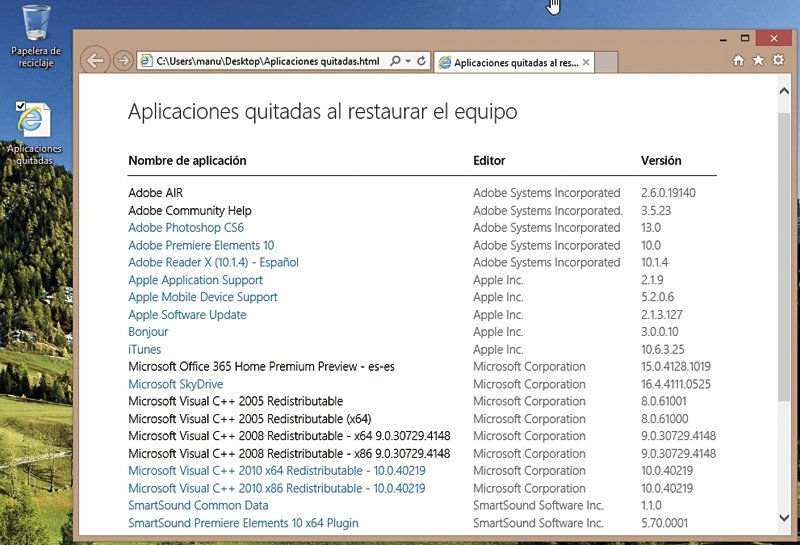The width and height of the screenshot is (800, 545).
Task: Click scrollbar up arrow
Action: click(x=784, y=91)
